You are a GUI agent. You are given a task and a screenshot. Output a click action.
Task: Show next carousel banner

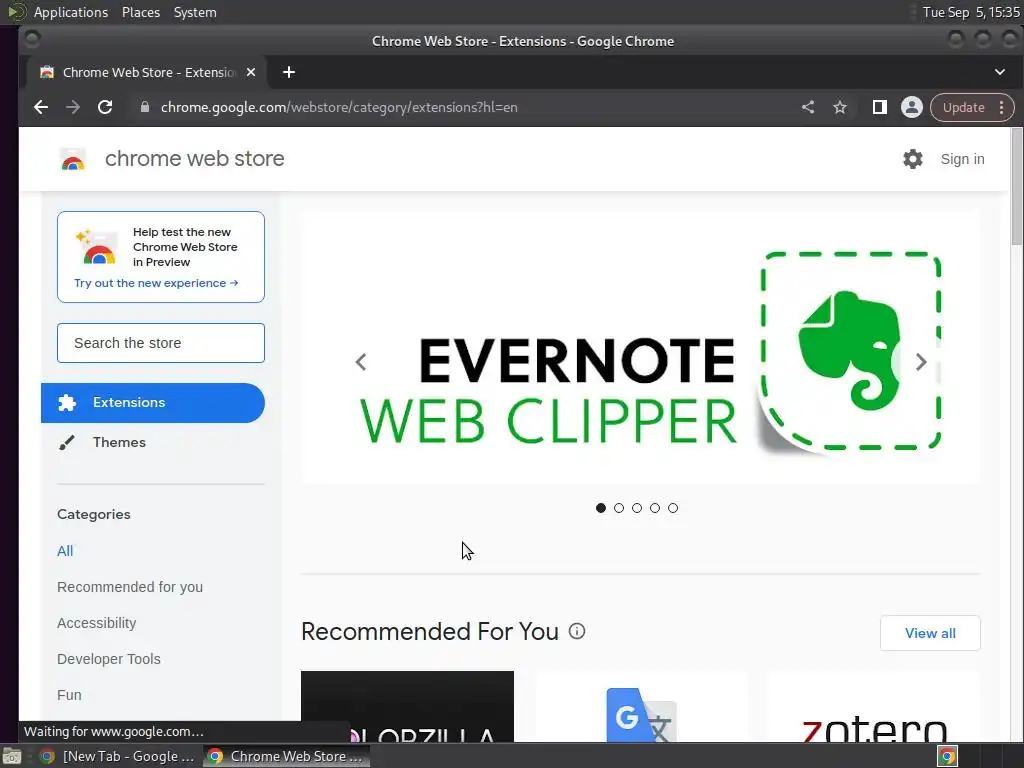click(921, 362)
